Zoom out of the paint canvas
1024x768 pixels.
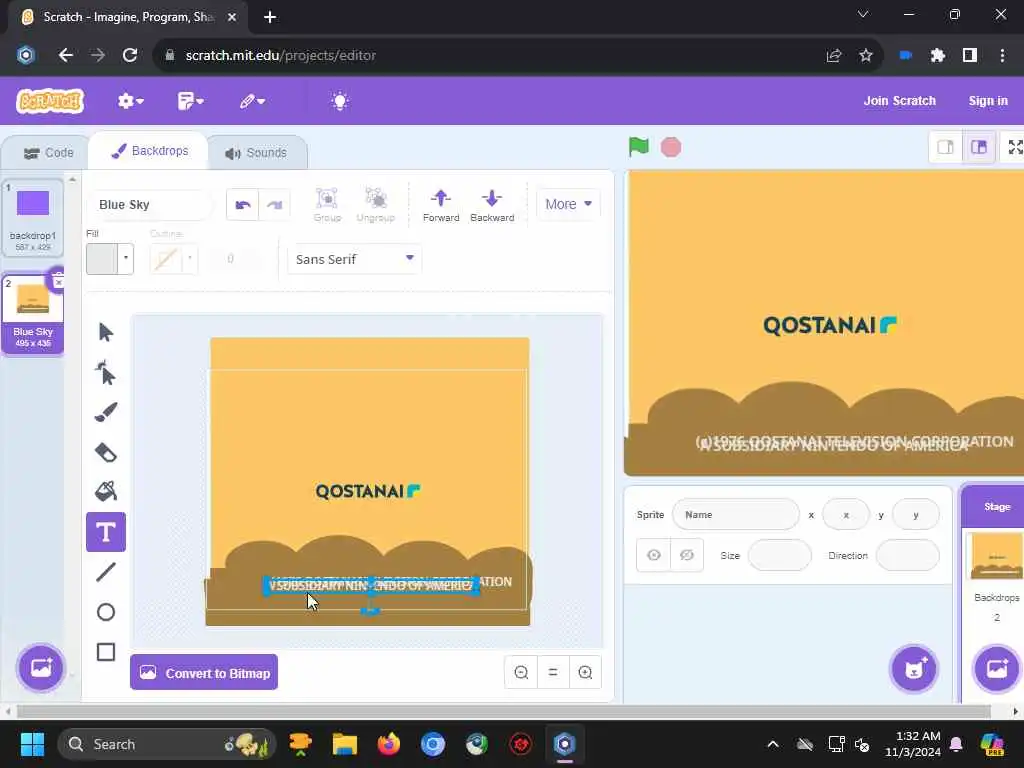[x=521, y=672]
